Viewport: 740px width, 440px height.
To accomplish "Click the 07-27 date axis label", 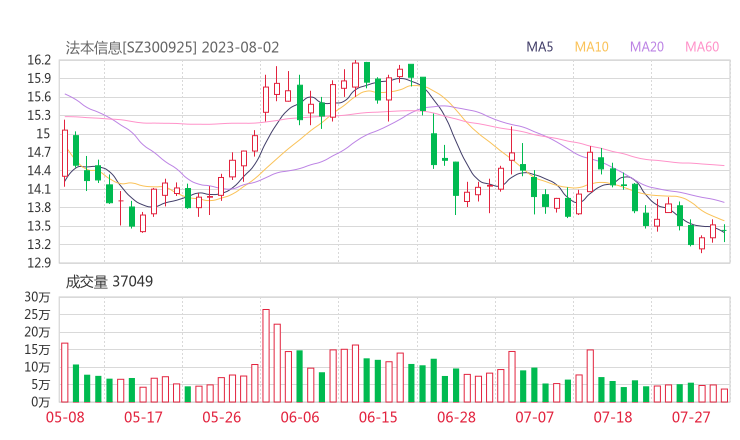I will tap(691, 417).
